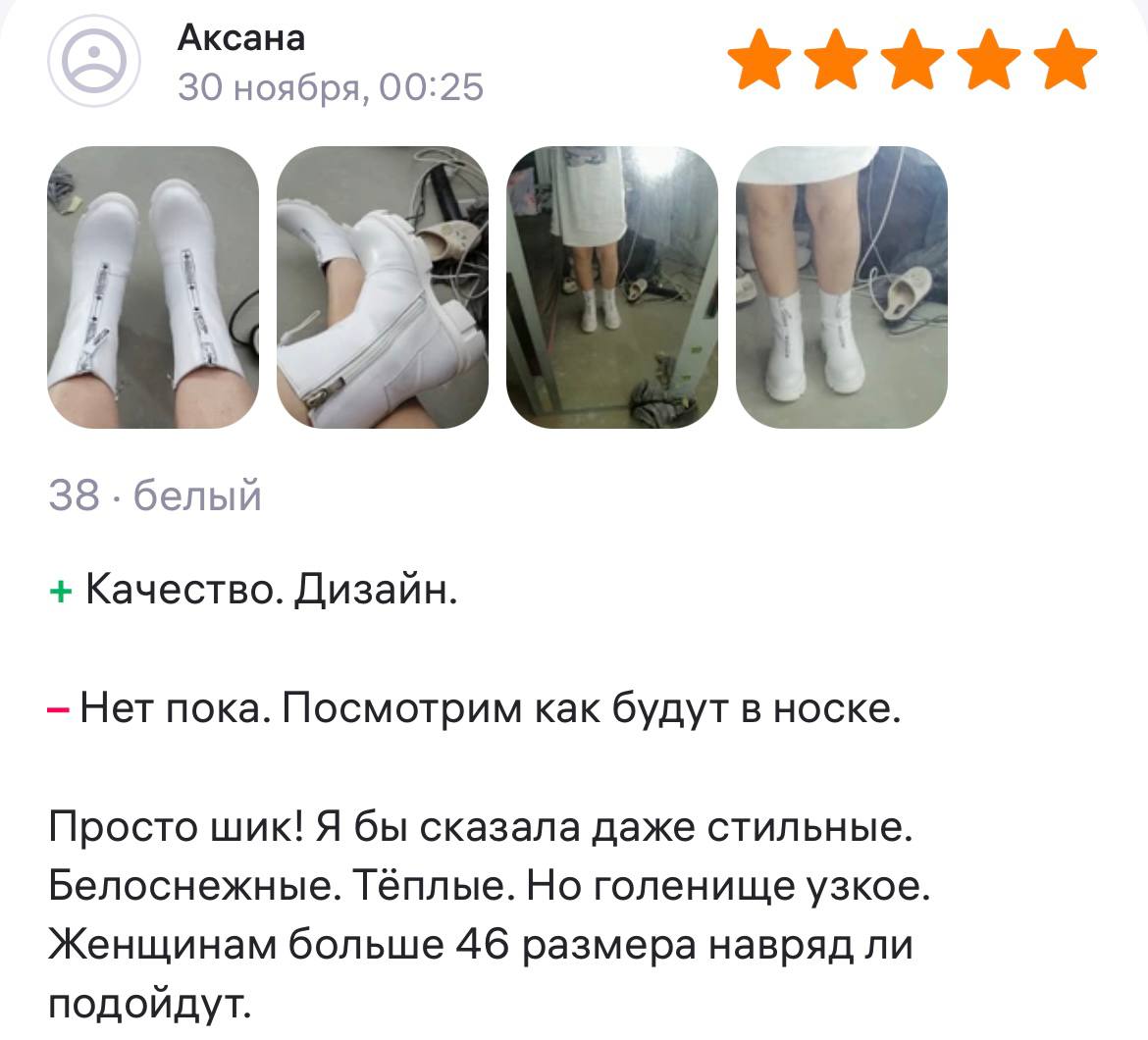This screenshot has width=1148, height=1040.
Task: Click the second orange rating star
Action: pos(836,59)
